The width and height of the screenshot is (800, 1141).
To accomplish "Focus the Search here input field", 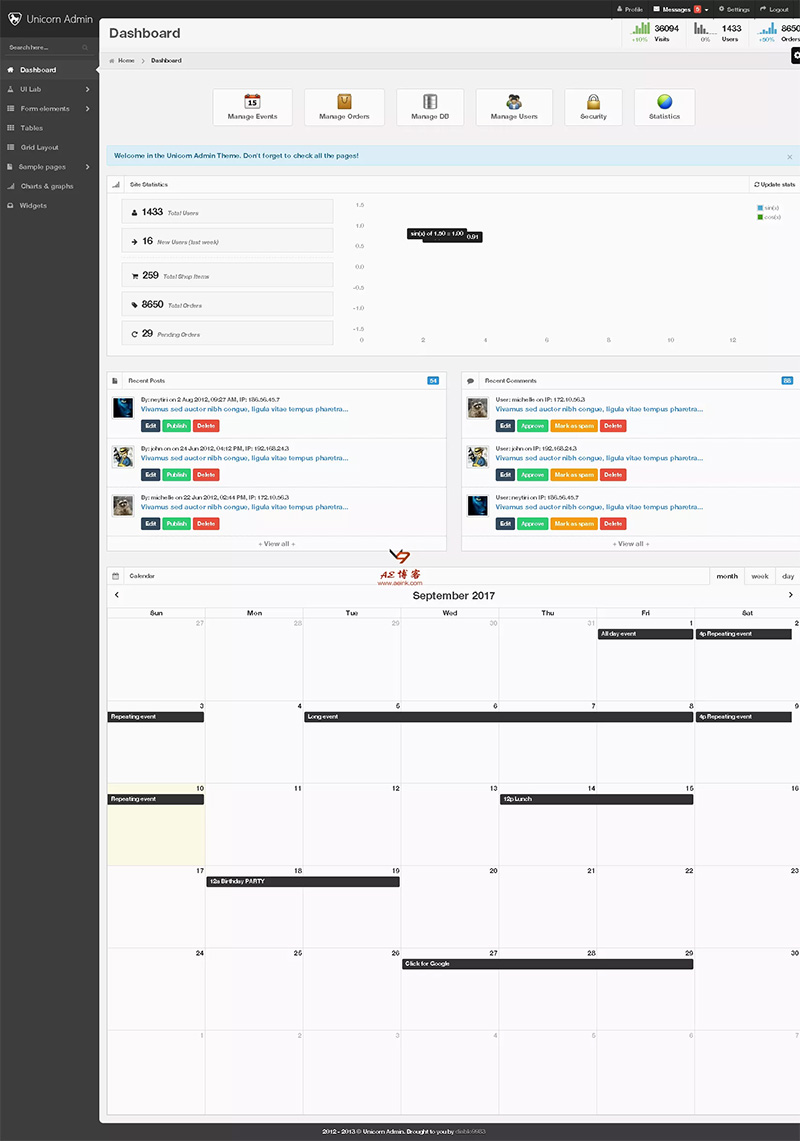I will pos(44,47).
